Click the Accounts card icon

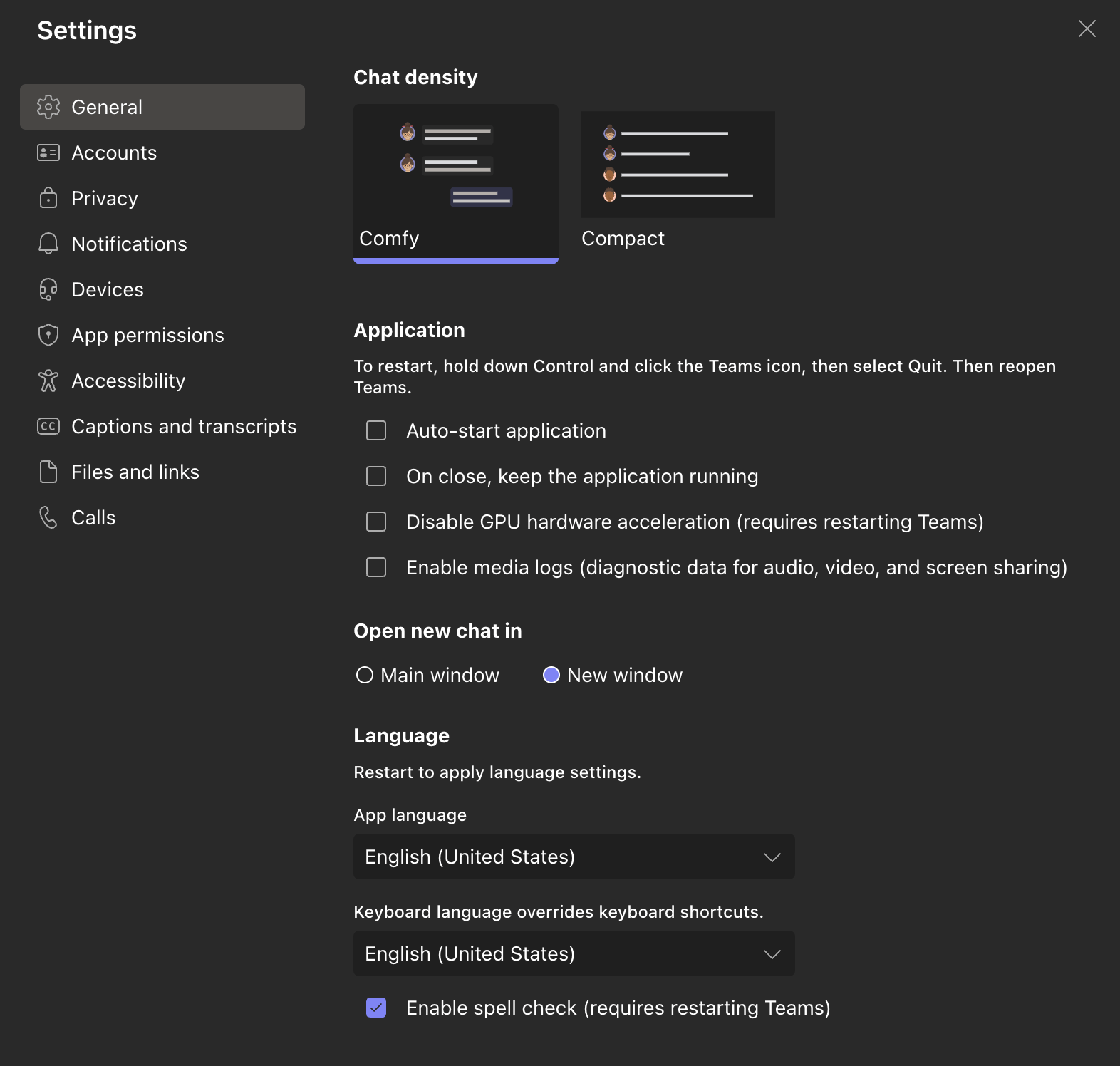48,152
